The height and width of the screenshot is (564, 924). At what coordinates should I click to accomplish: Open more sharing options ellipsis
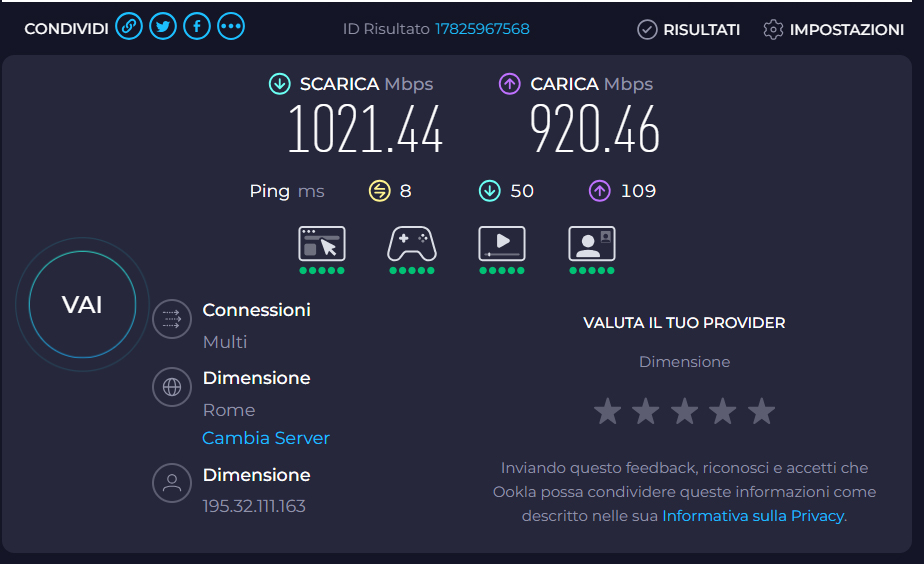click(231, 27)
